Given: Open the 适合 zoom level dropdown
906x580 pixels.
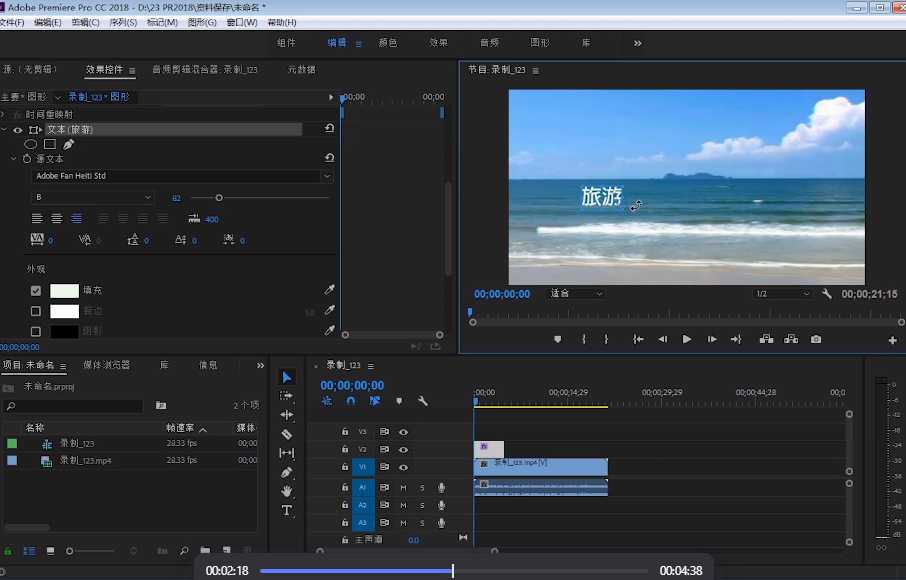Looking at the screenshot, I should tap(577, 294).
